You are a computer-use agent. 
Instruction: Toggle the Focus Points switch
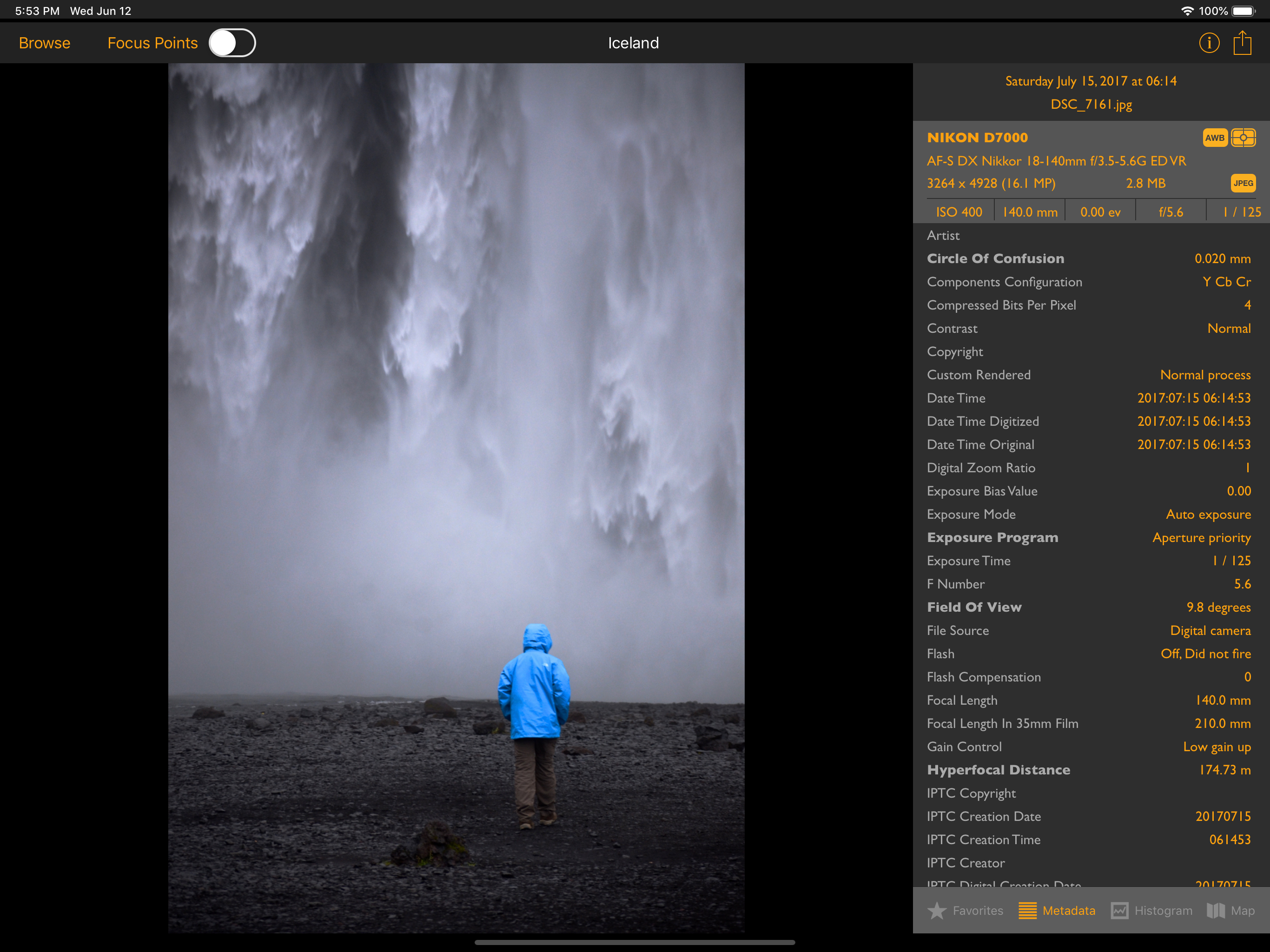[232, 43]
